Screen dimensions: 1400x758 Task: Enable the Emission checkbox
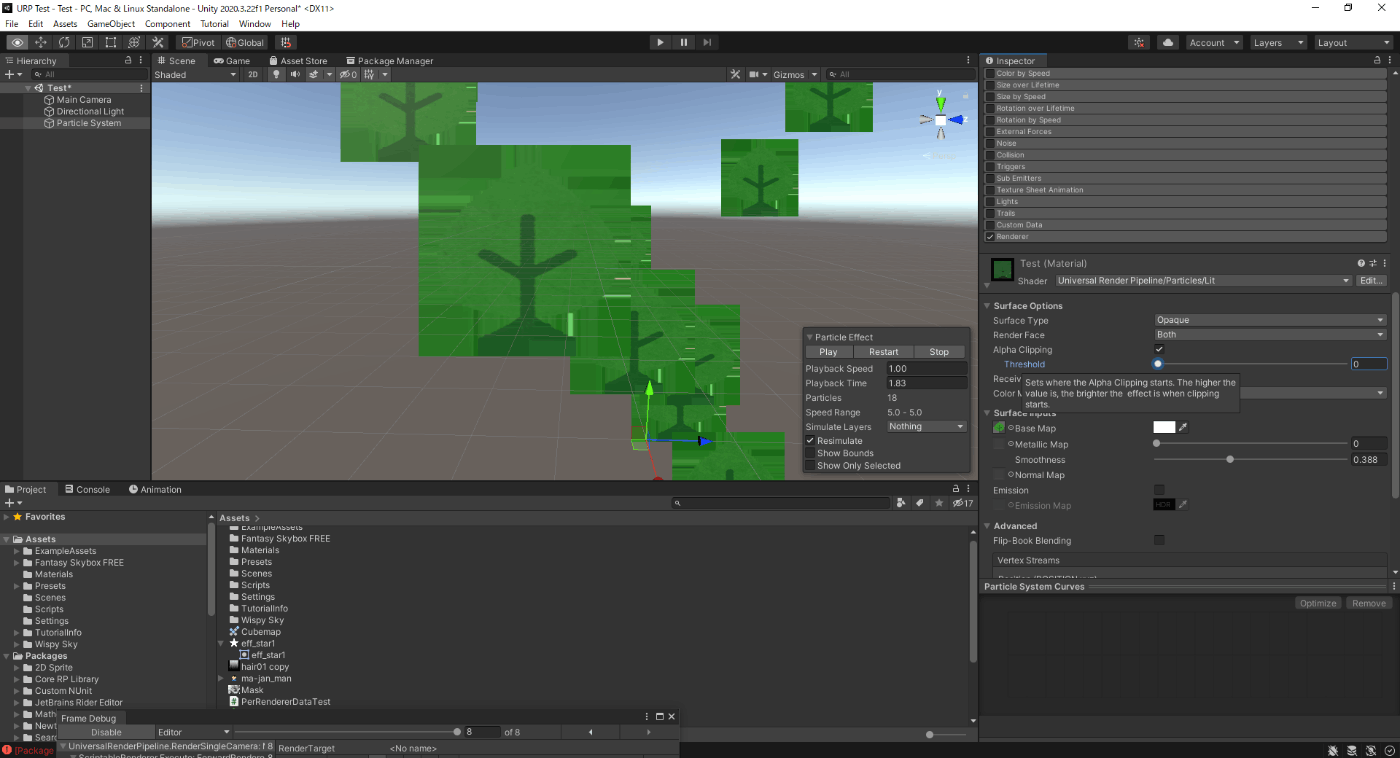tap(1159, 490)
